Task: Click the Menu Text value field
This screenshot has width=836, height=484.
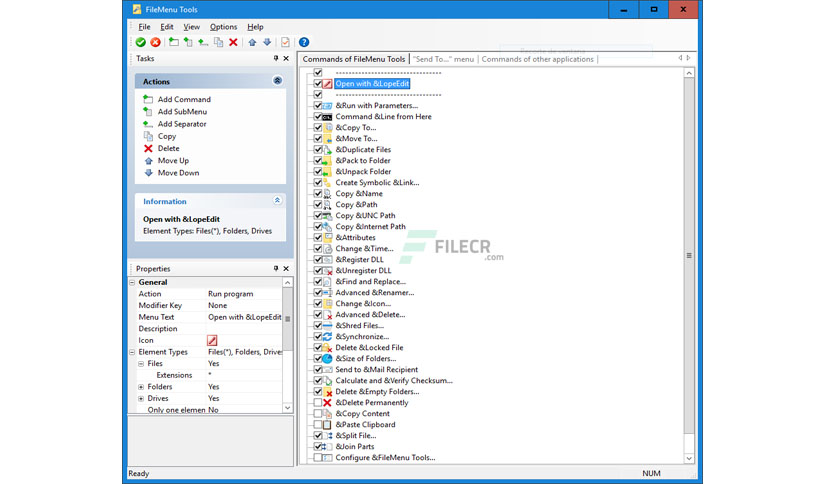Action: pyautogui.click(x=244, y=317)
